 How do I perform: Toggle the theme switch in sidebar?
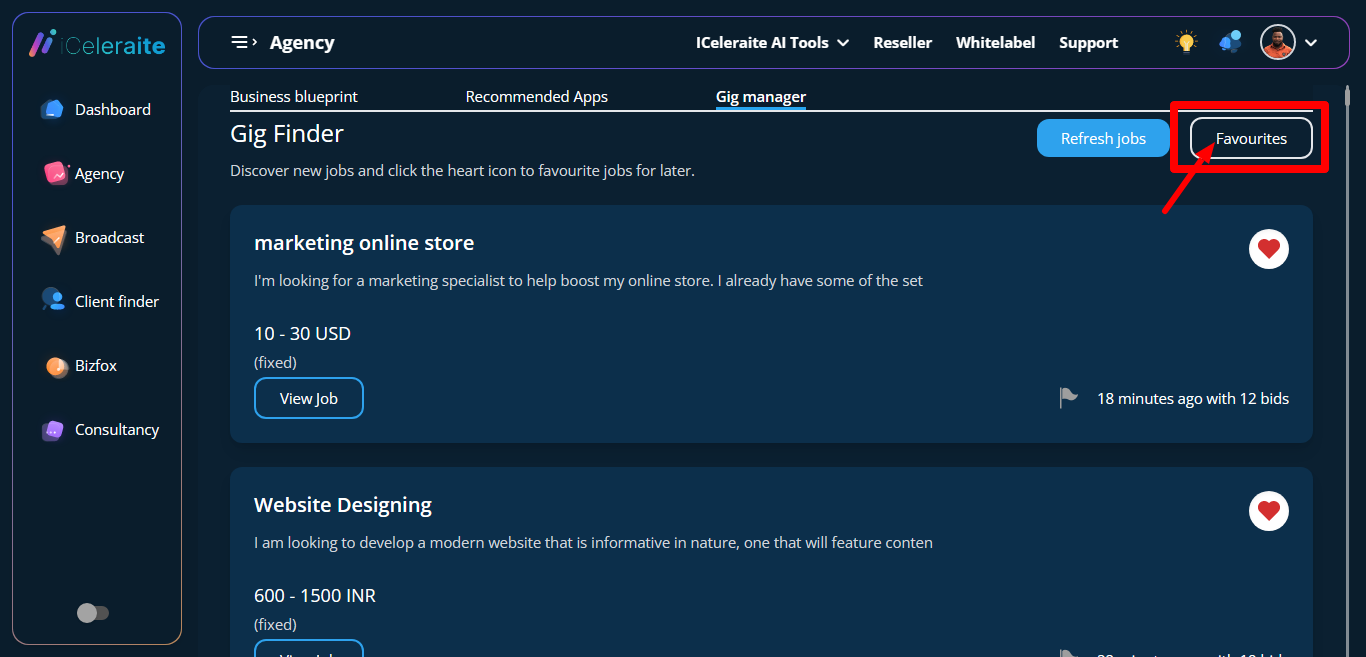coord(93,613)
